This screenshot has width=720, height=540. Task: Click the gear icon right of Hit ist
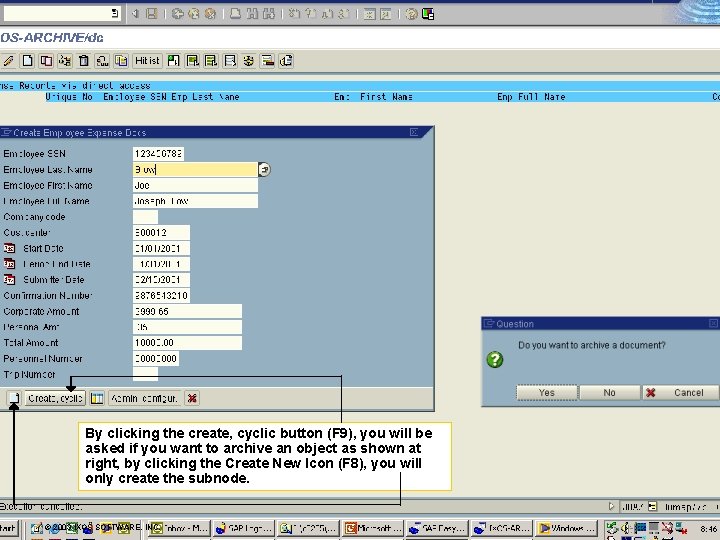248,61
